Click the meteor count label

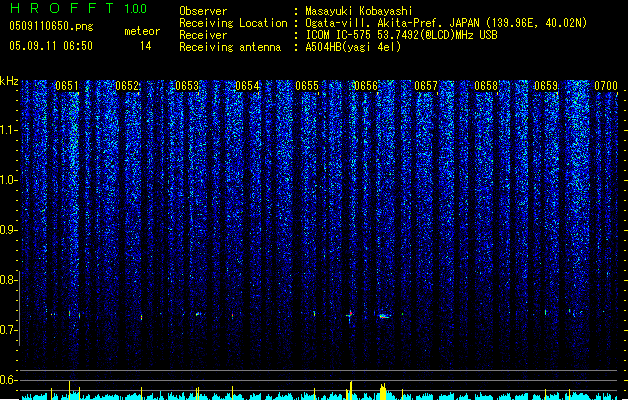pyautogui.click(x=142, y=31)
